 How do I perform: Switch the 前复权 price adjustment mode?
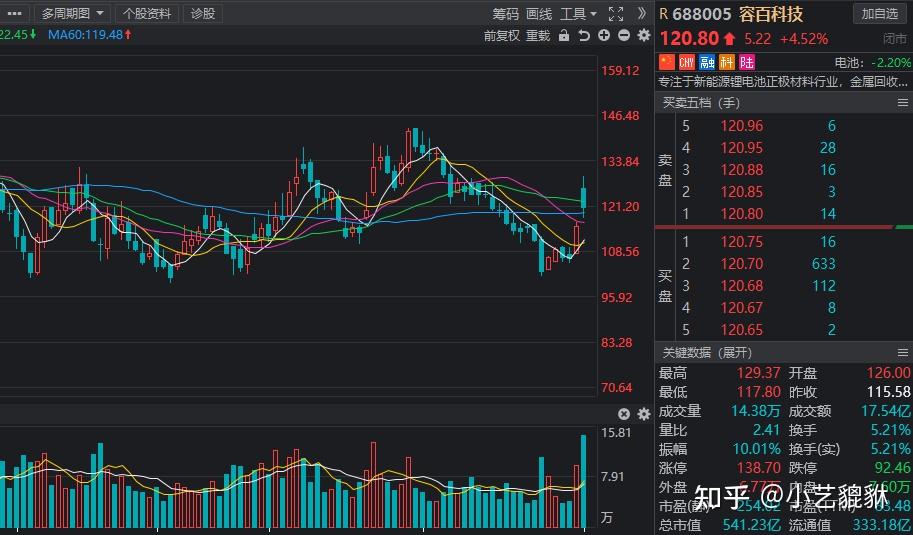[501, 36]
